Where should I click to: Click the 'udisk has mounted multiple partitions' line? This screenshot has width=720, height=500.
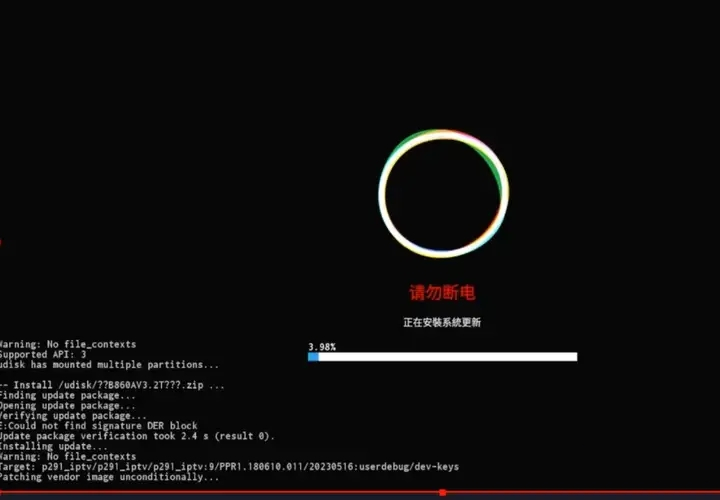(108, 364)
